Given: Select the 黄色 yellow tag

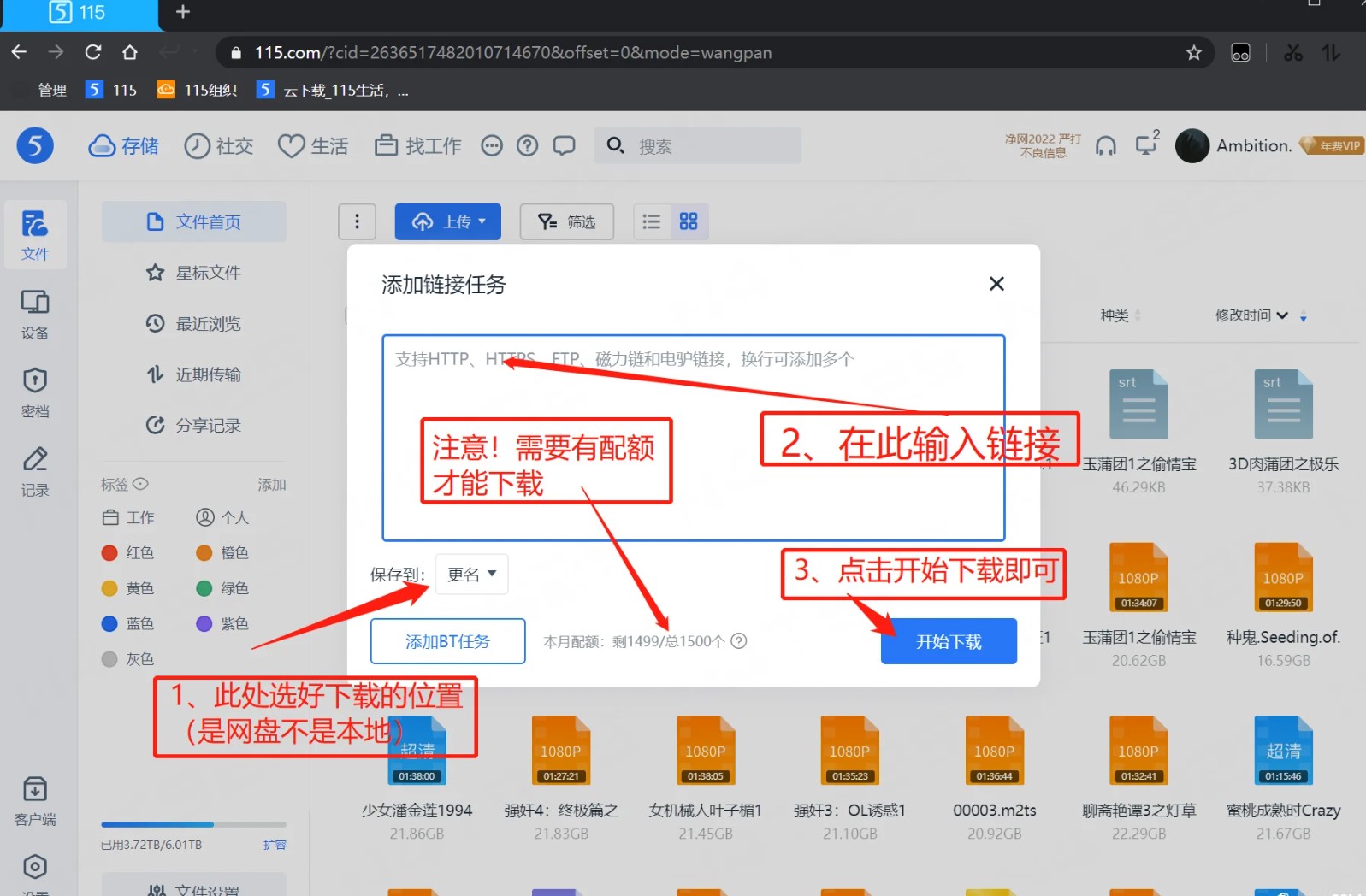Looking at the screenshot, I should [128, 588].
